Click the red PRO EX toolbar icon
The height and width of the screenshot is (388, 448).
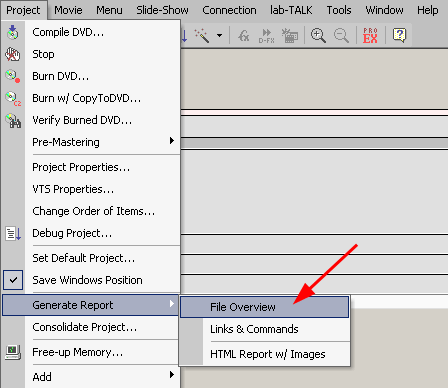tap(370, 35)
